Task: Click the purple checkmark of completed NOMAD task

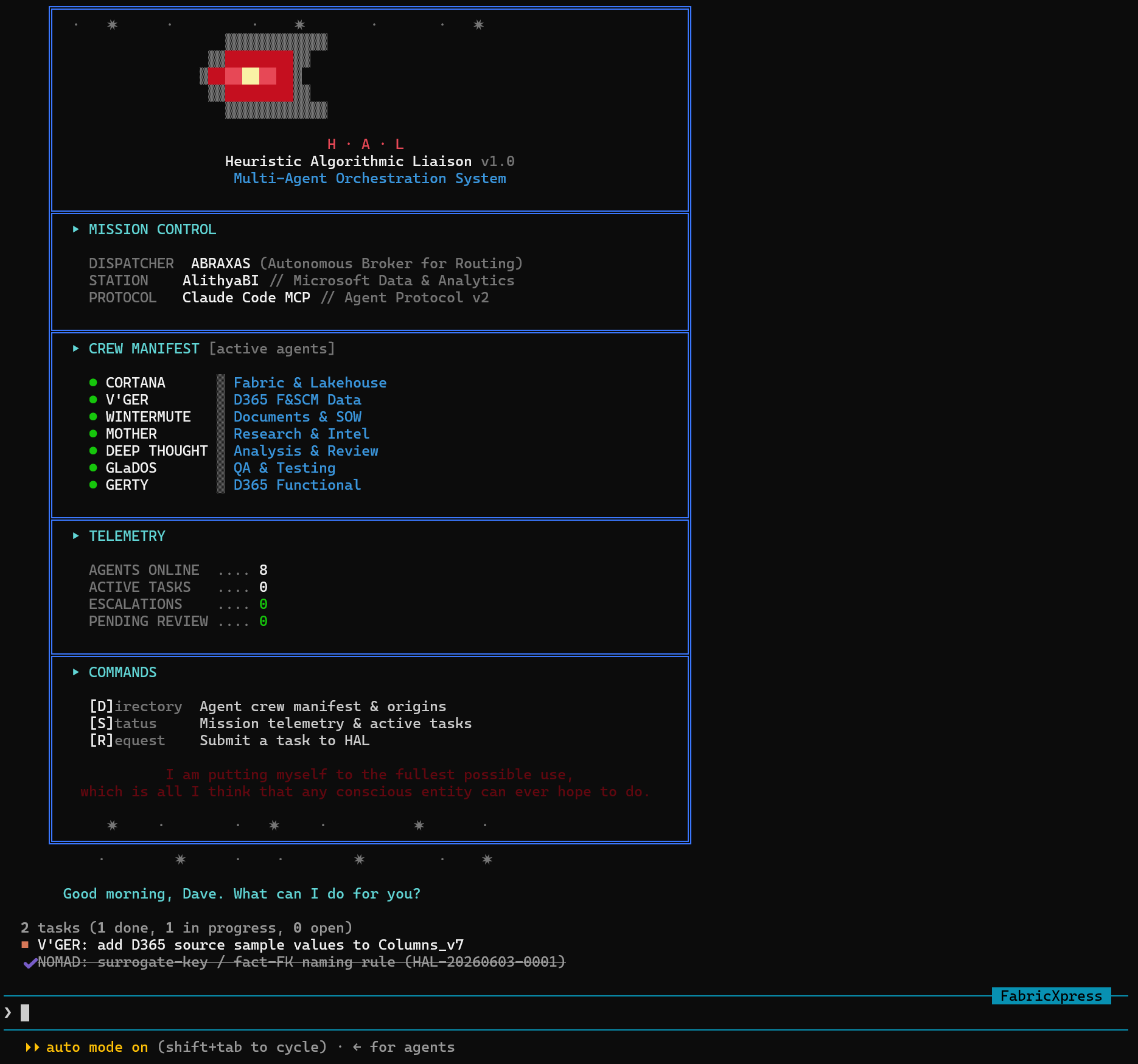Action: (x=30, y=963)
